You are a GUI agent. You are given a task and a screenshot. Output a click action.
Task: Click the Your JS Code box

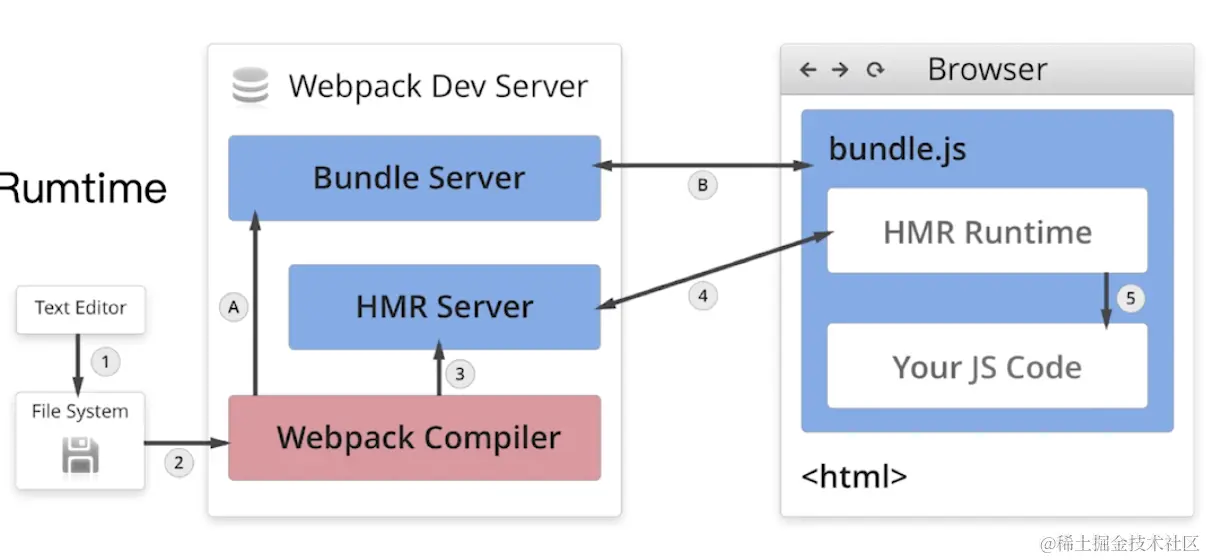[987, 366]
